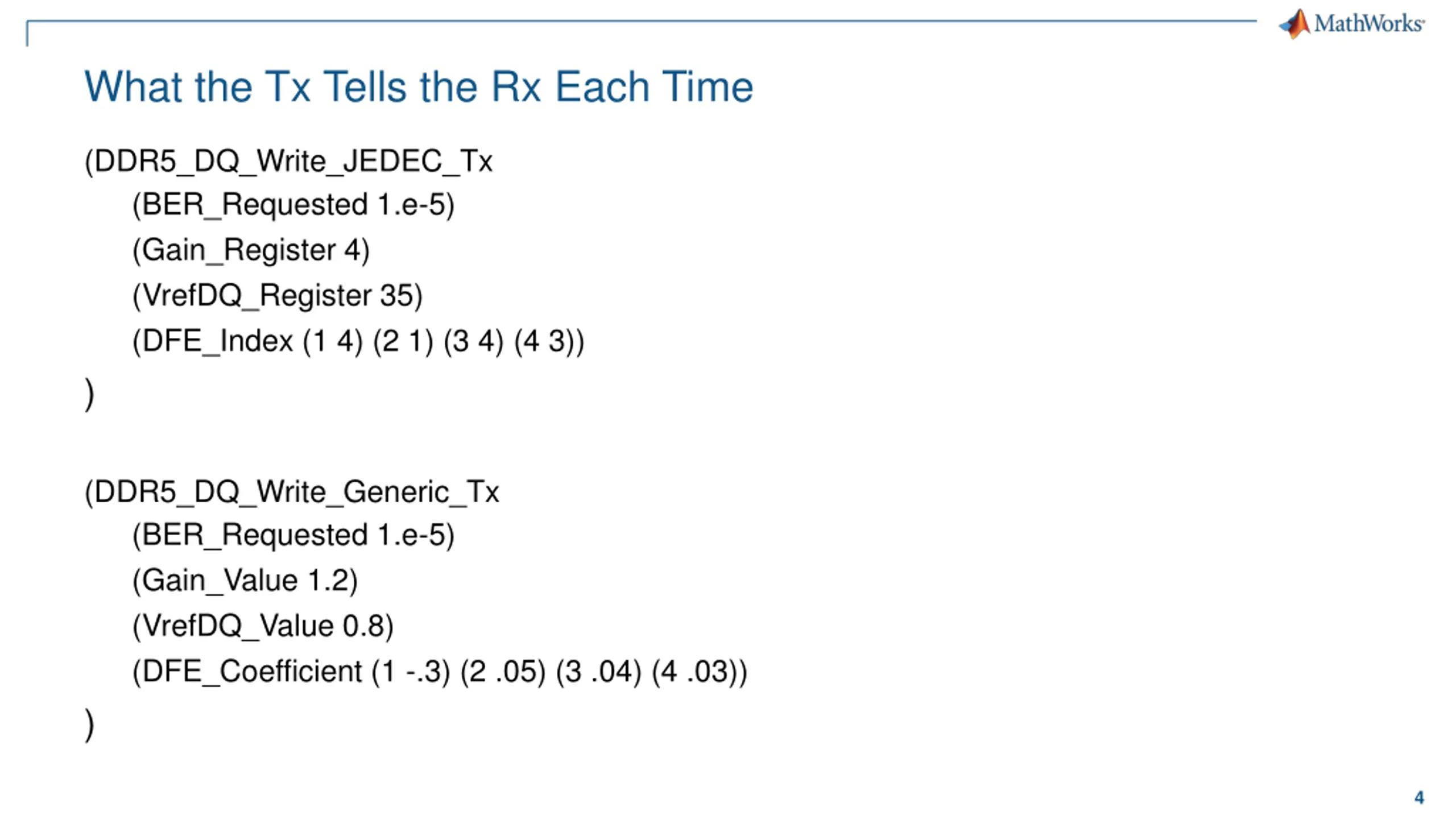Image resolution: width=1456 pixels, height=819 pixels.
Task: Click the DDR5_DQ_Write_Generic_Tx heading line
Action: tap(292, 492)
